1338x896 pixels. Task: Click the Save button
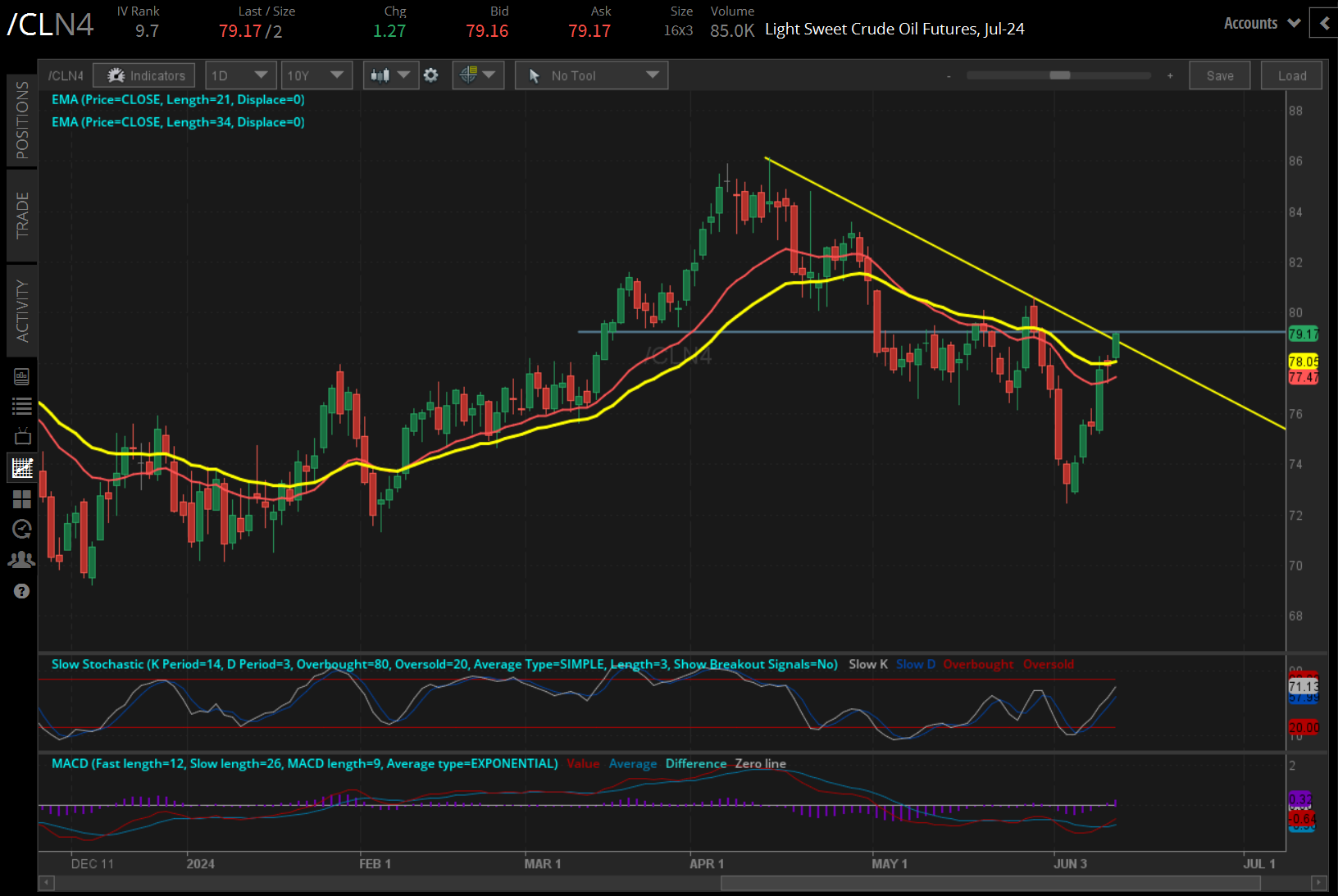pyautogui.click(x=1220, y=75)
